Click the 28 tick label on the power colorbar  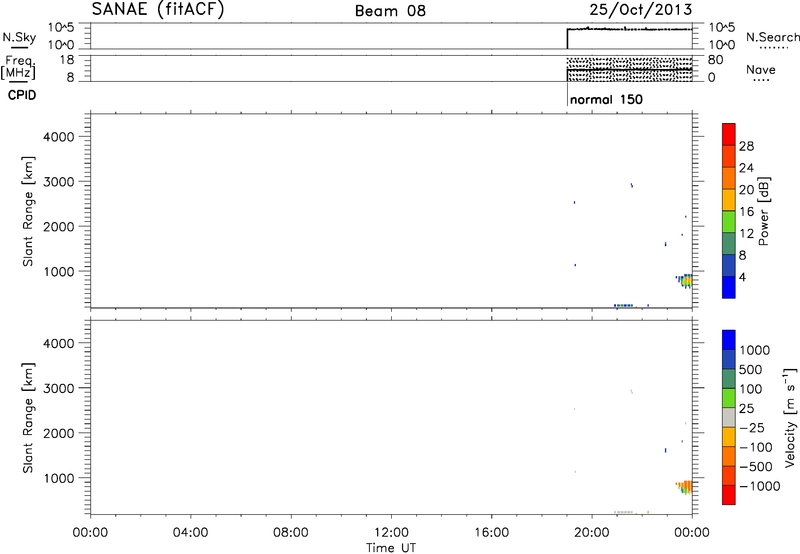coord(746,146)
